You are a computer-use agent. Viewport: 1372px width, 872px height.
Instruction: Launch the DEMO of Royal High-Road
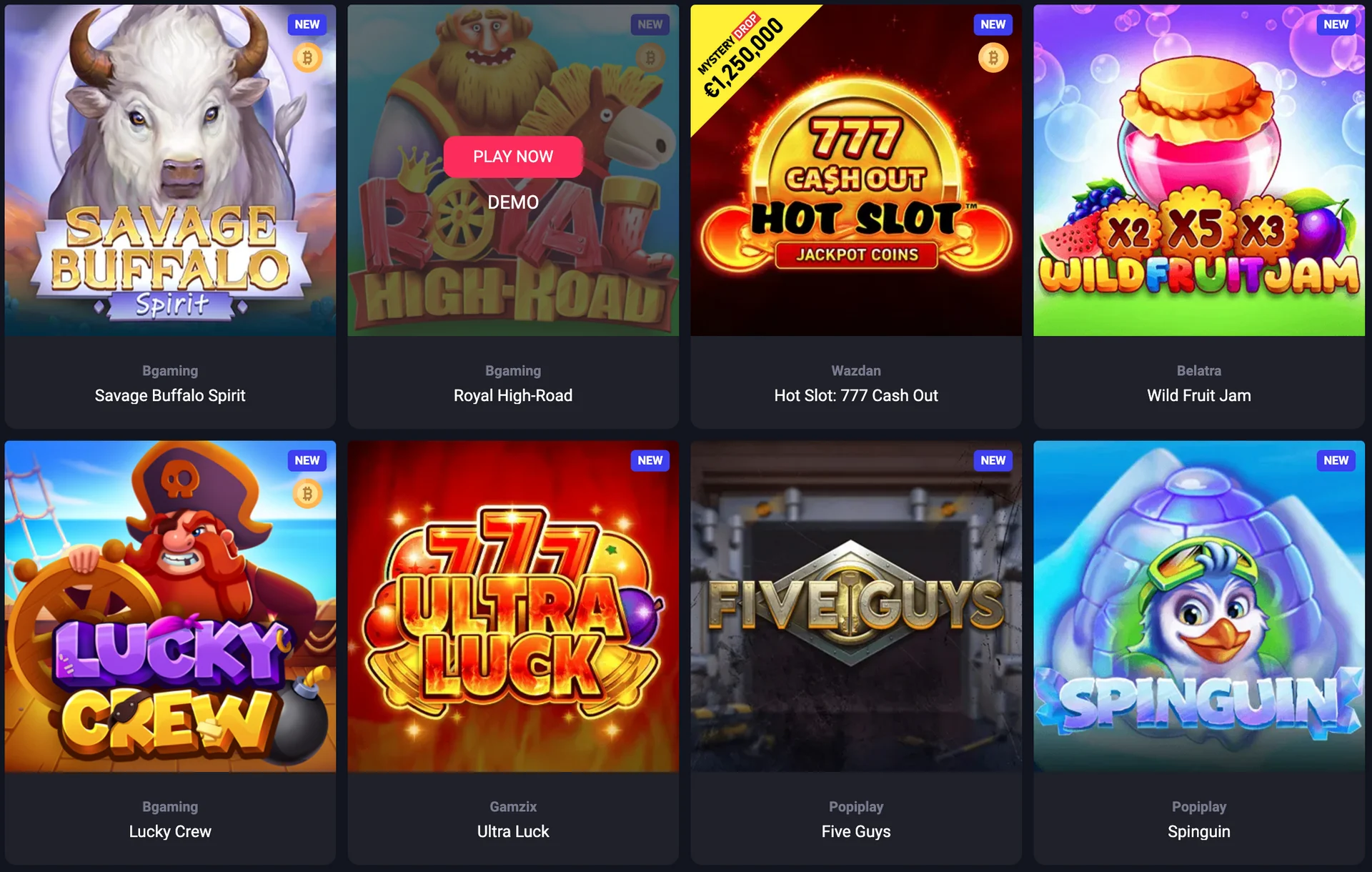point(513,202)
